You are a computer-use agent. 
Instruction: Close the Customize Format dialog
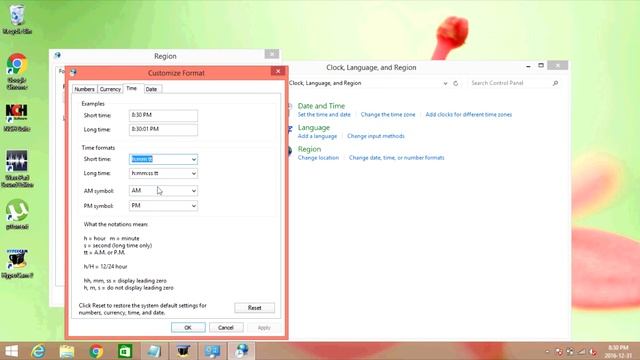[278, 71]
